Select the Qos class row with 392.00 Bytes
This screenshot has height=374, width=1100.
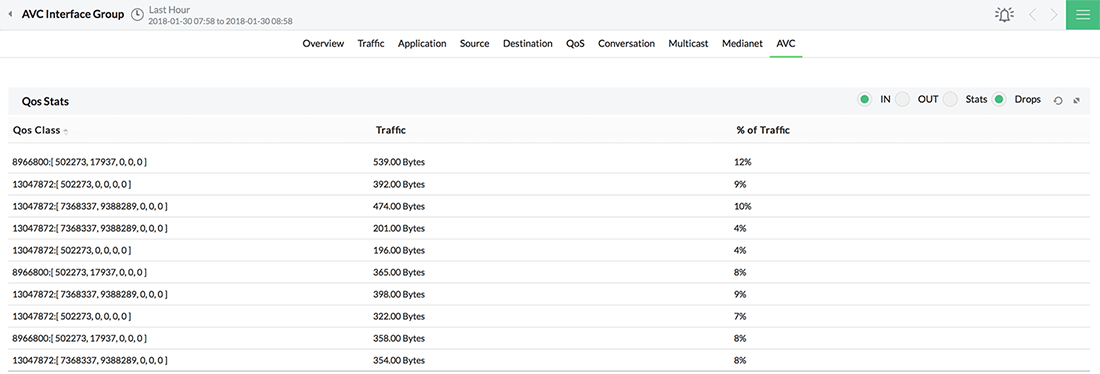coord(550,184)
